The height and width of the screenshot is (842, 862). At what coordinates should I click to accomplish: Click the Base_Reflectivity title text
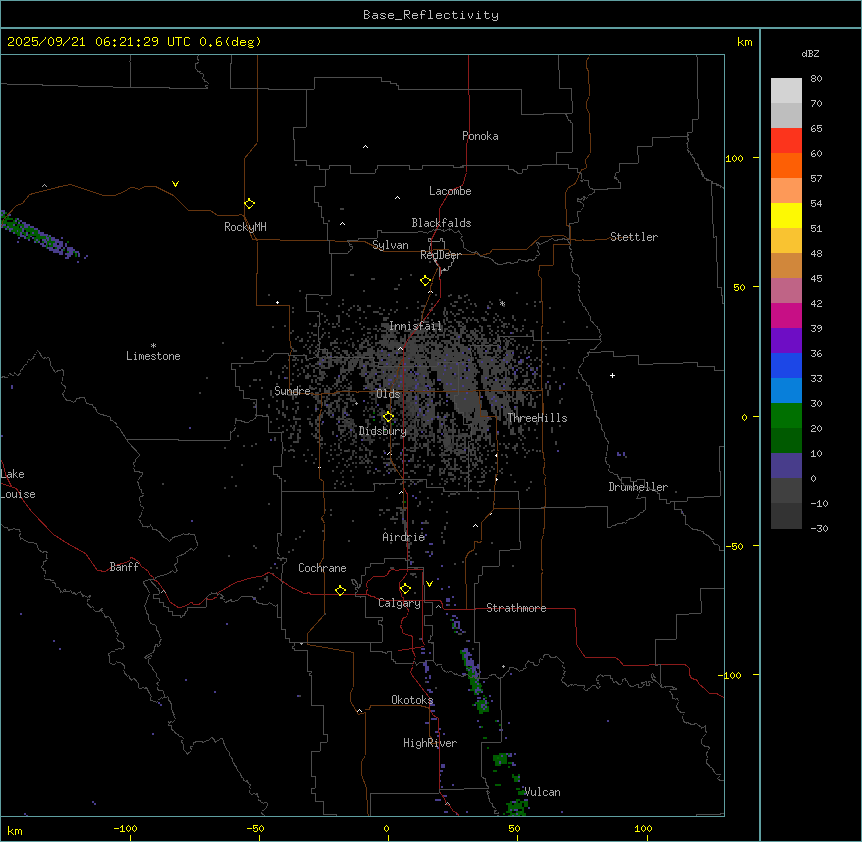(431, 15)
